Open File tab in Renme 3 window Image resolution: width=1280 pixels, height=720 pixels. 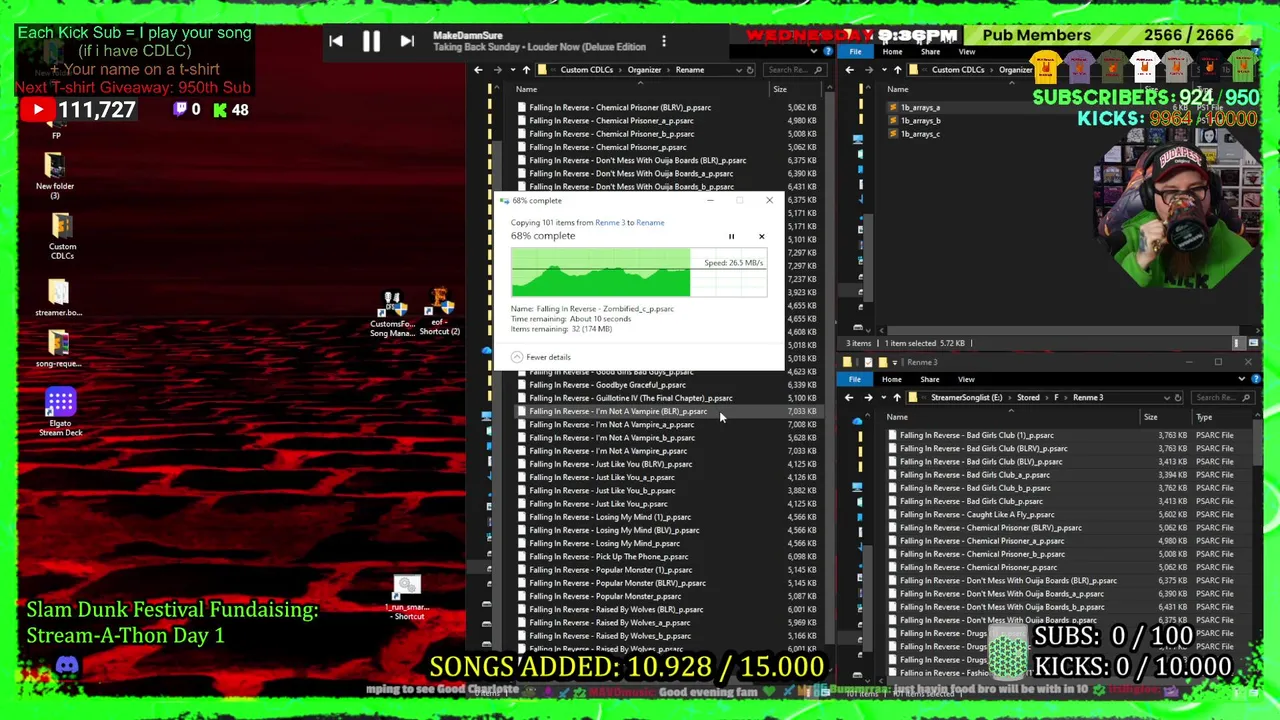click(x=855, y=380)
